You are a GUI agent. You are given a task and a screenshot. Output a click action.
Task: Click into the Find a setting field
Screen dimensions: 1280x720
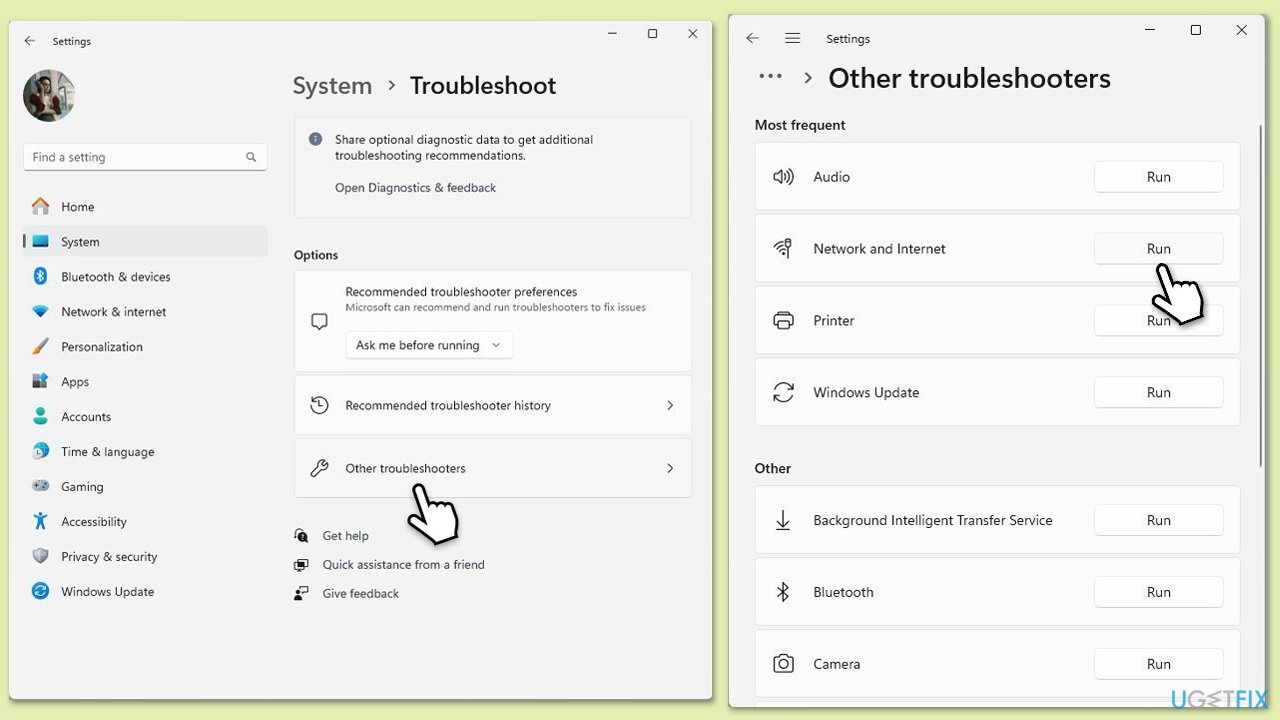click(x=135, y=157)
